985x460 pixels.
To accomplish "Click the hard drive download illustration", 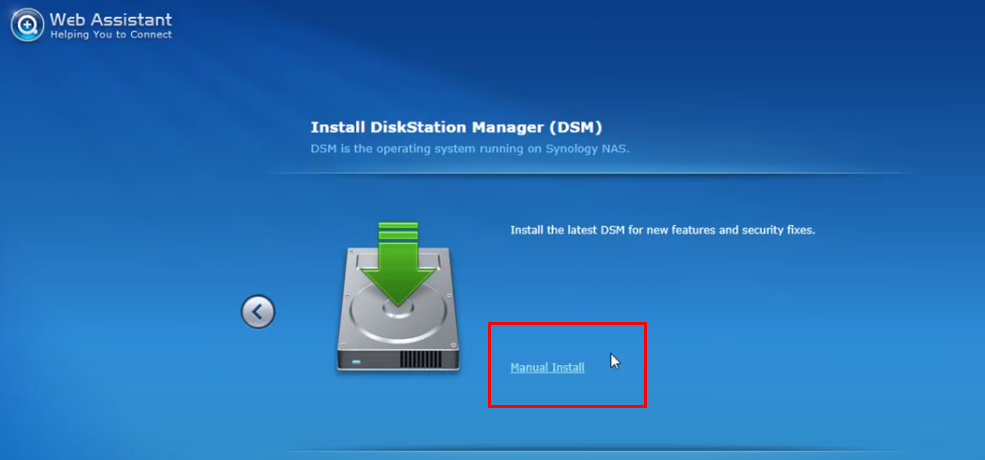I will coord(398,297).
